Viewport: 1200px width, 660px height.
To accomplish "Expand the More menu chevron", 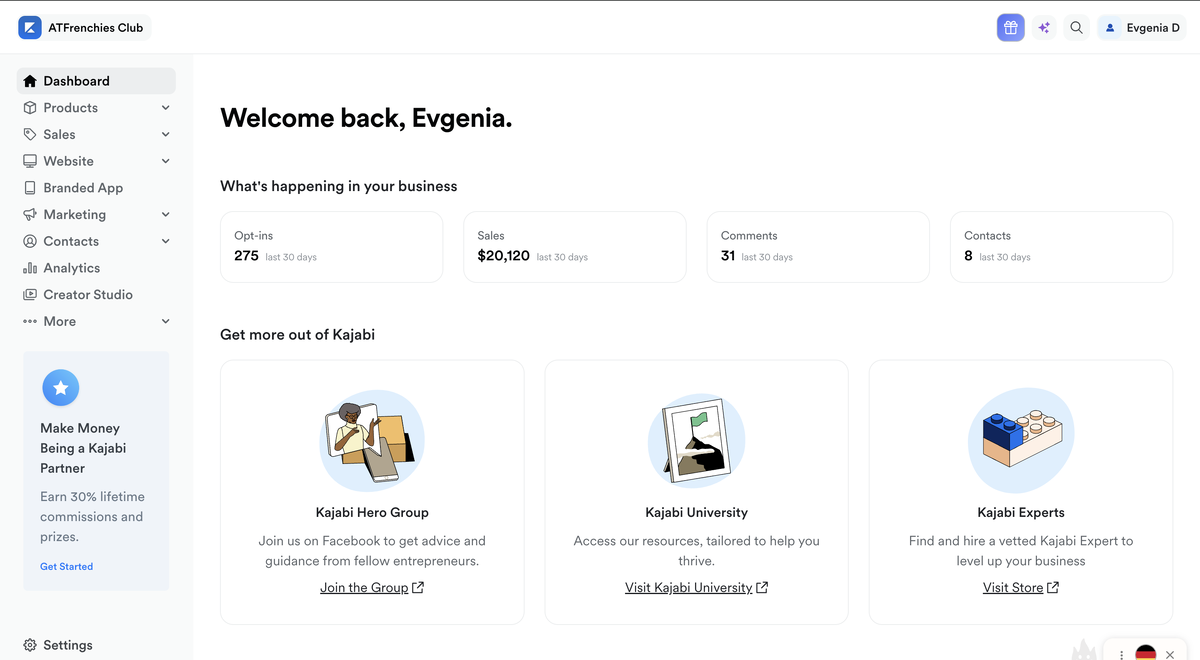I will click(x=166, y=322).
